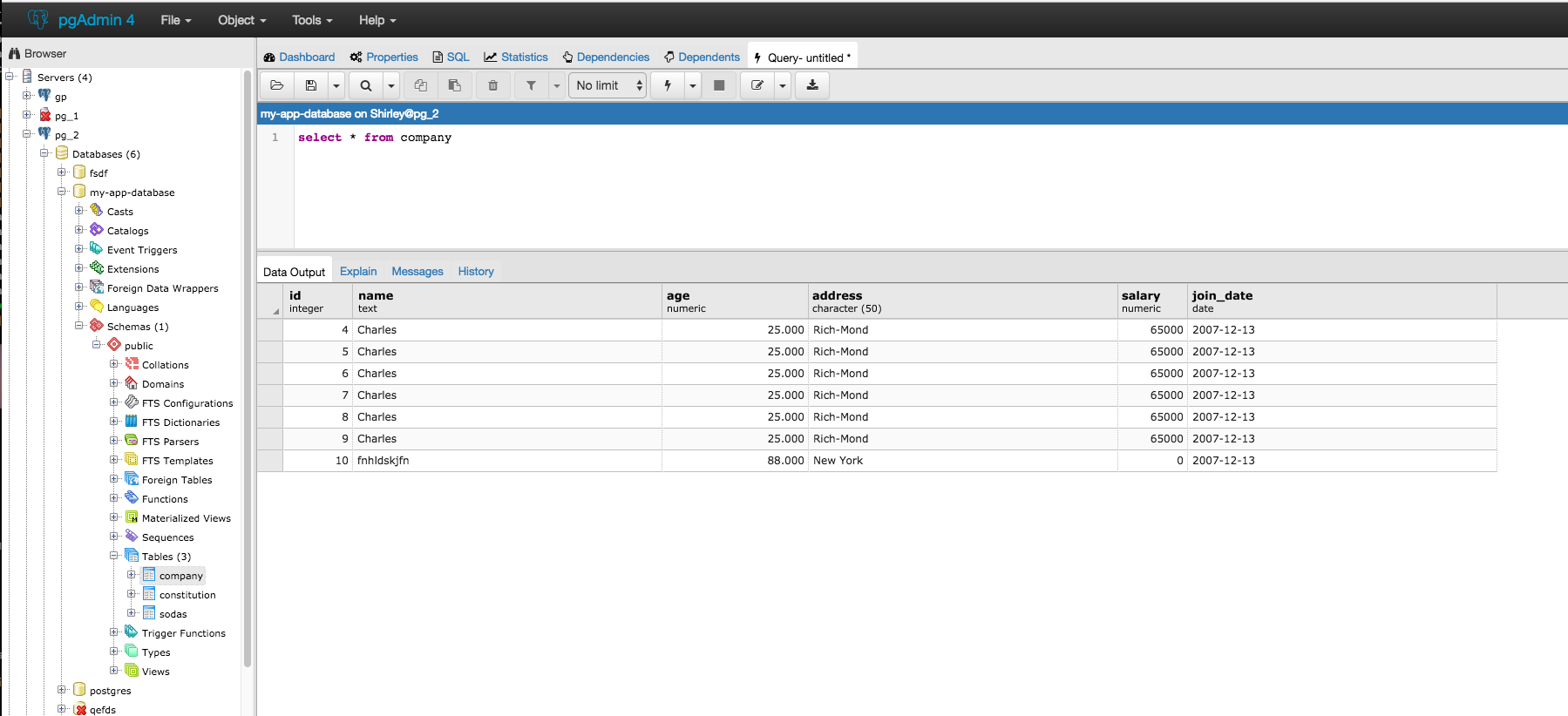This screenshot has width=1568, height=716.
Task: Click the Save floppy disk icon
Action: pyautogui.click(x=311, y=85)
